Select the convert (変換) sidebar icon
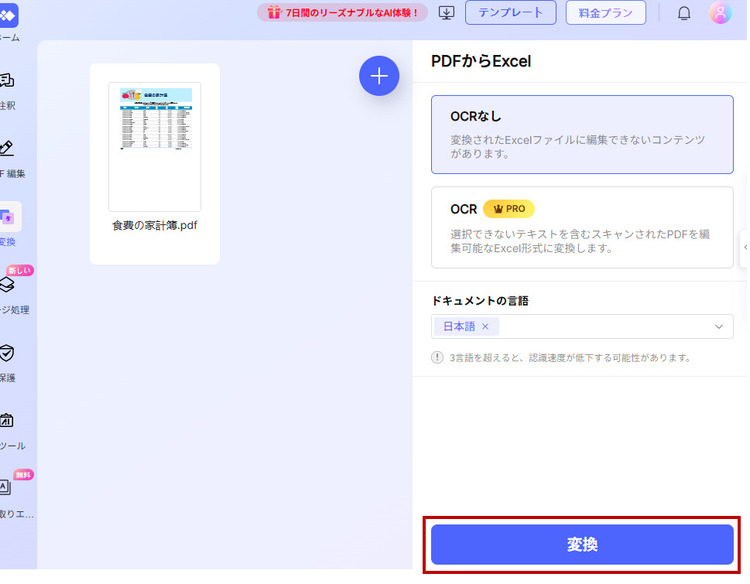 coord(9,217)
